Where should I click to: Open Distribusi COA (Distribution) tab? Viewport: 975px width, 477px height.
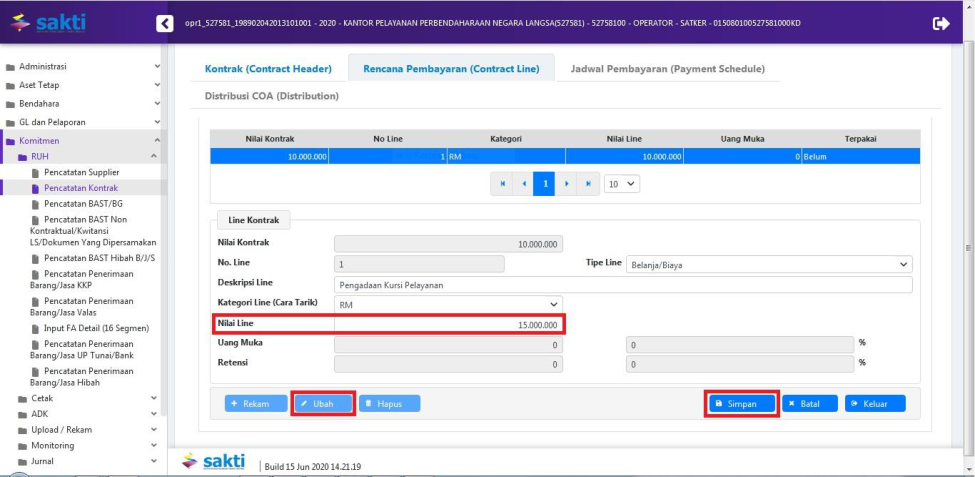pyautogui.click(x=271, y=96)
